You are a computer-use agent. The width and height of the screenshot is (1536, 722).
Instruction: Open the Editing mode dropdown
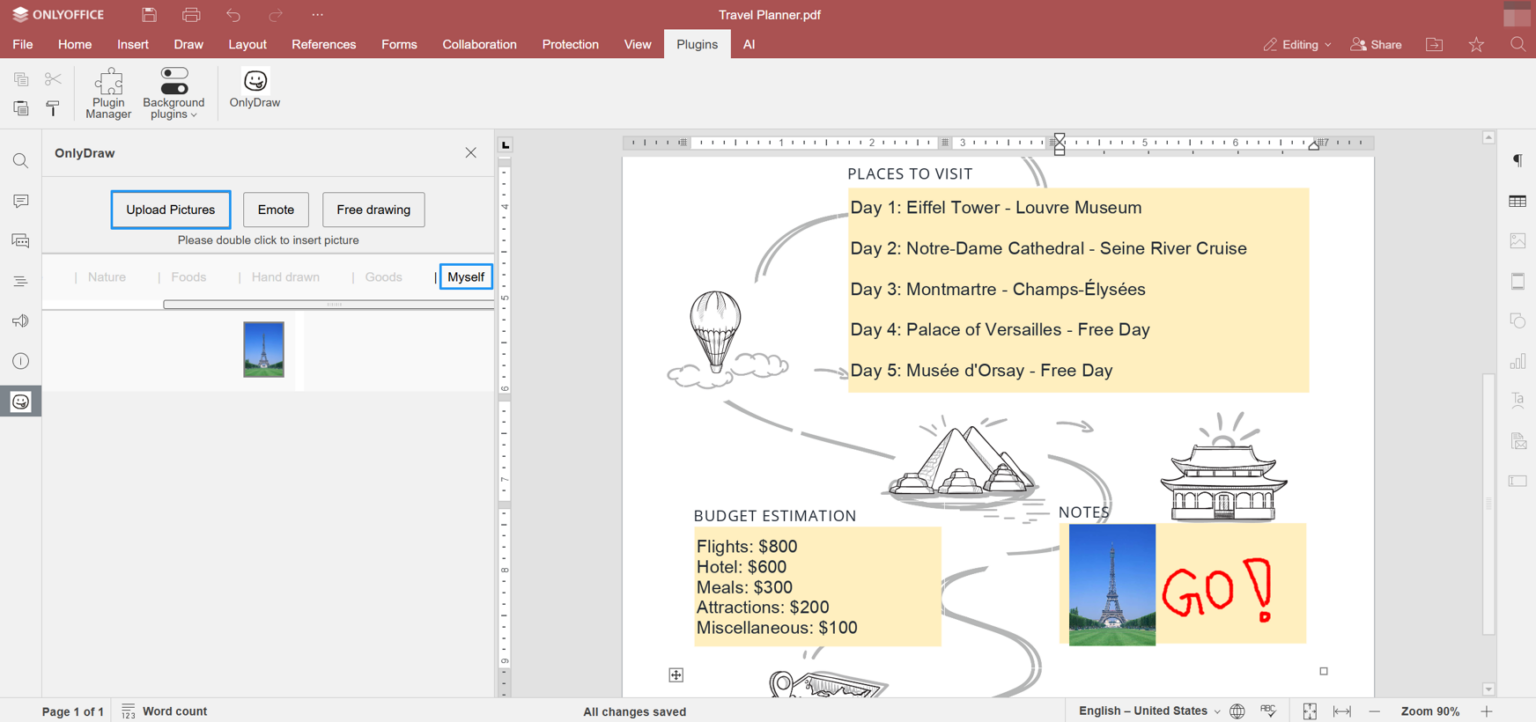(1297, 45)
